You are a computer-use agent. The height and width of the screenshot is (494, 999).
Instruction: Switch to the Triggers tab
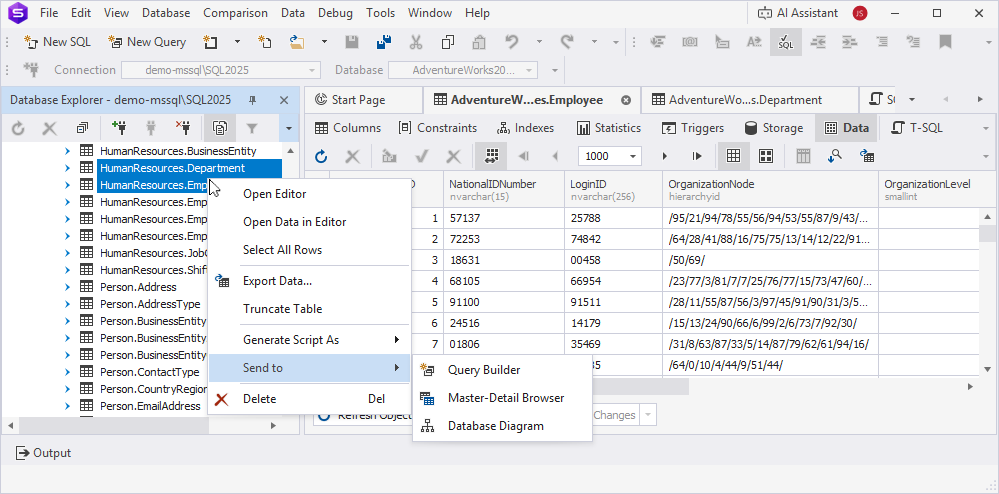(x=693, y=128)
